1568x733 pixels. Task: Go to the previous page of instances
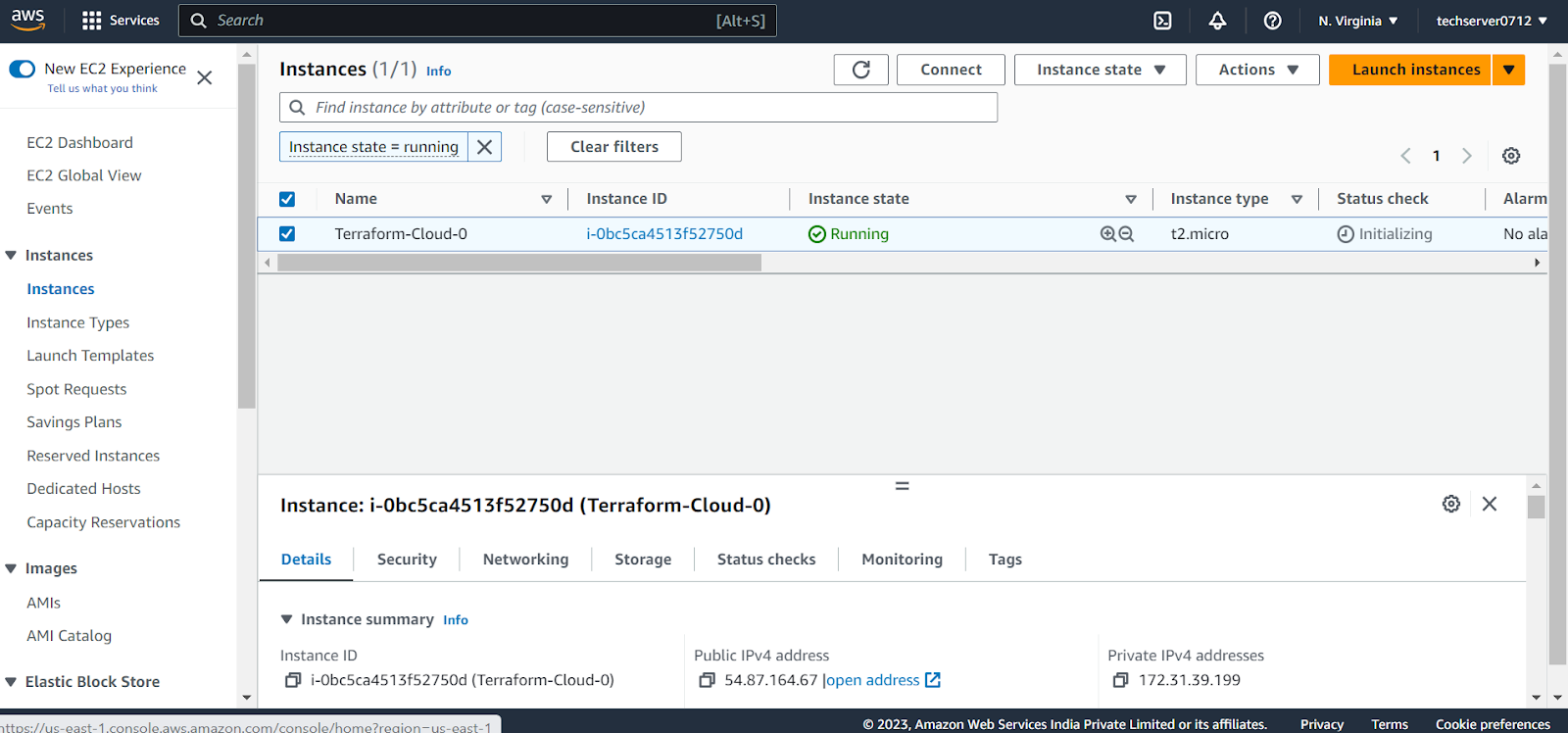pos(1405,156)
